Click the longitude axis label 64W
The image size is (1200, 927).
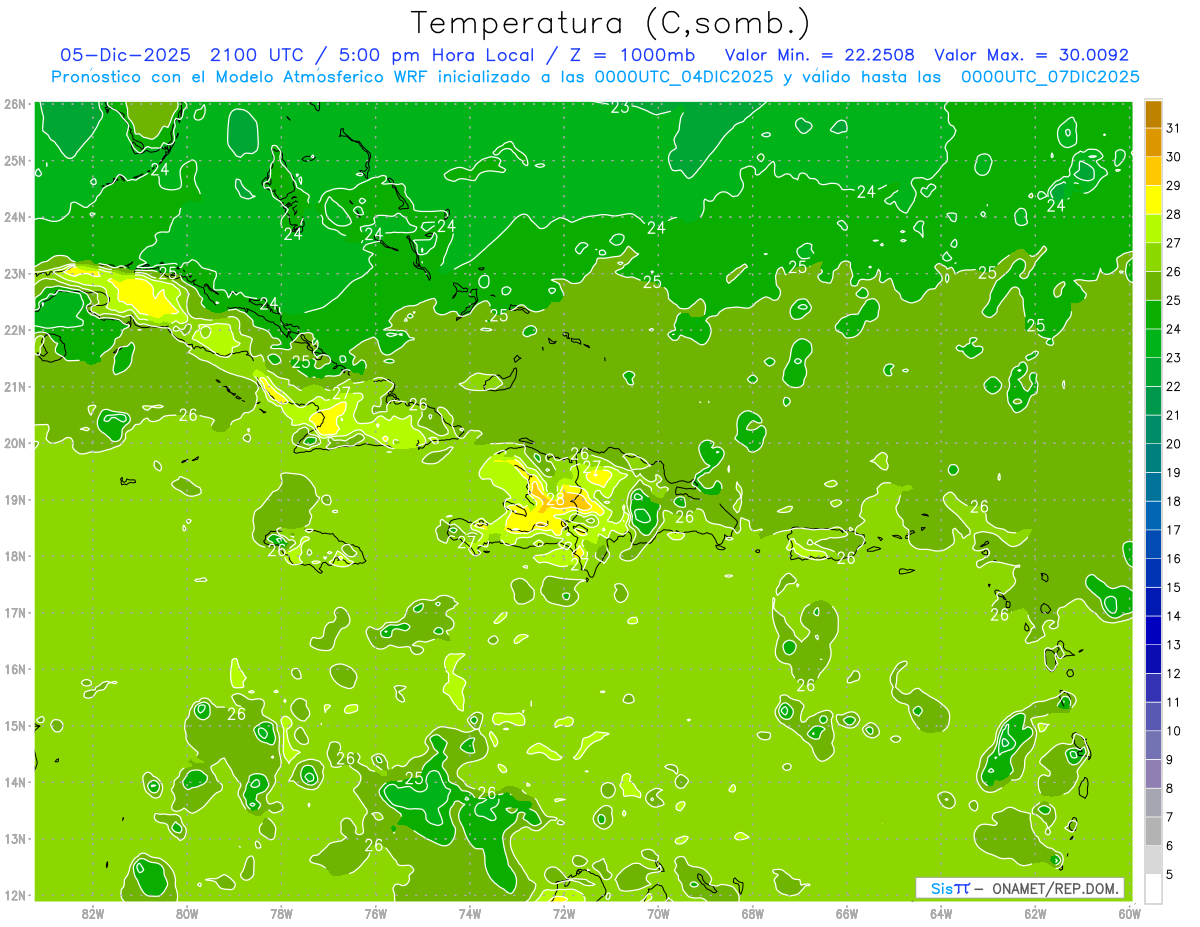(x=941, y=913)
